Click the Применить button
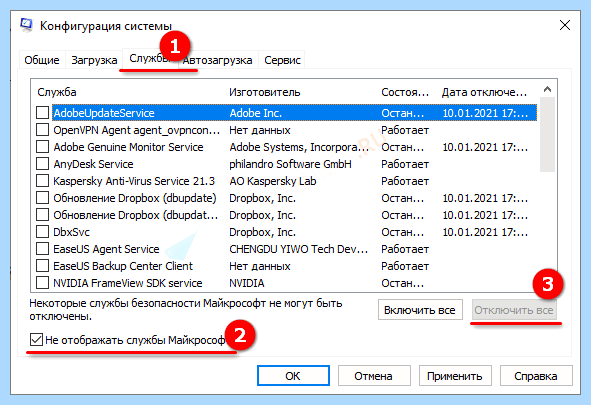 pyautogui.click(x=455, y=376)
